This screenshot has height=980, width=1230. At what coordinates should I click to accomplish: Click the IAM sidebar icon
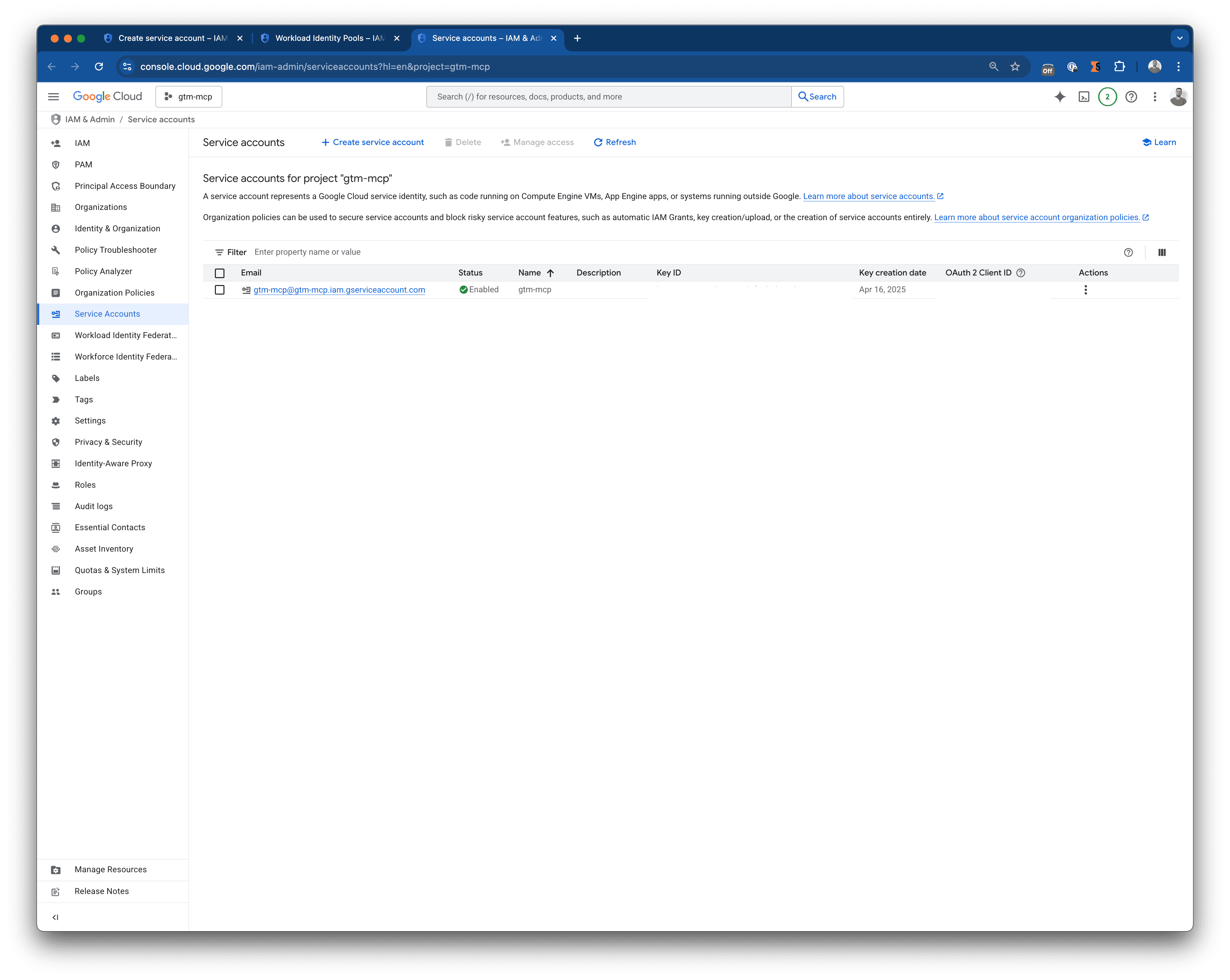(x=56, y=143)
